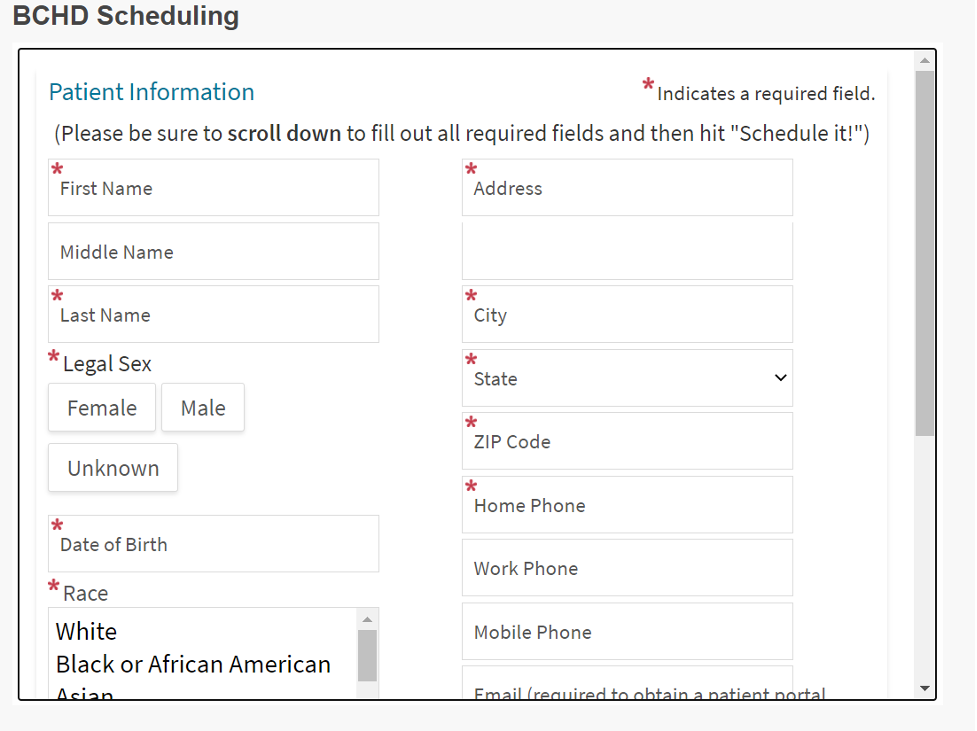Select Female as legal sex
Screen dimensions: 977x731
102,408
